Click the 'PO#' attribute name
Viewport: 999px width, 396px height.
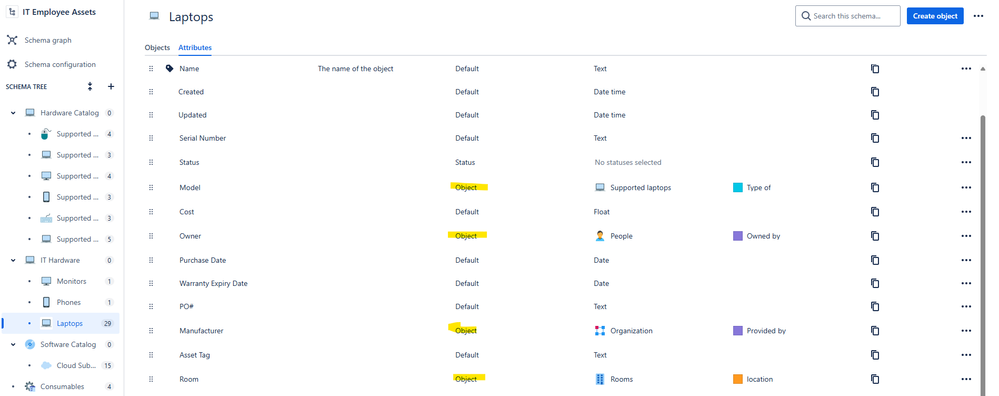[x=187, y=306]
